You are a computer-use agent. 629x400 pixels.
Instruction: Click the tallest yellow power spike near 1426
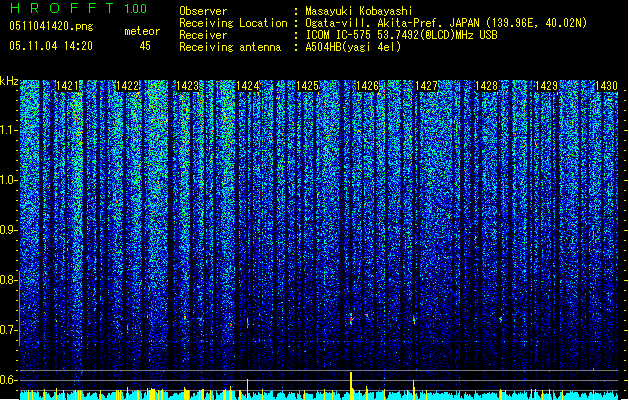351,386
